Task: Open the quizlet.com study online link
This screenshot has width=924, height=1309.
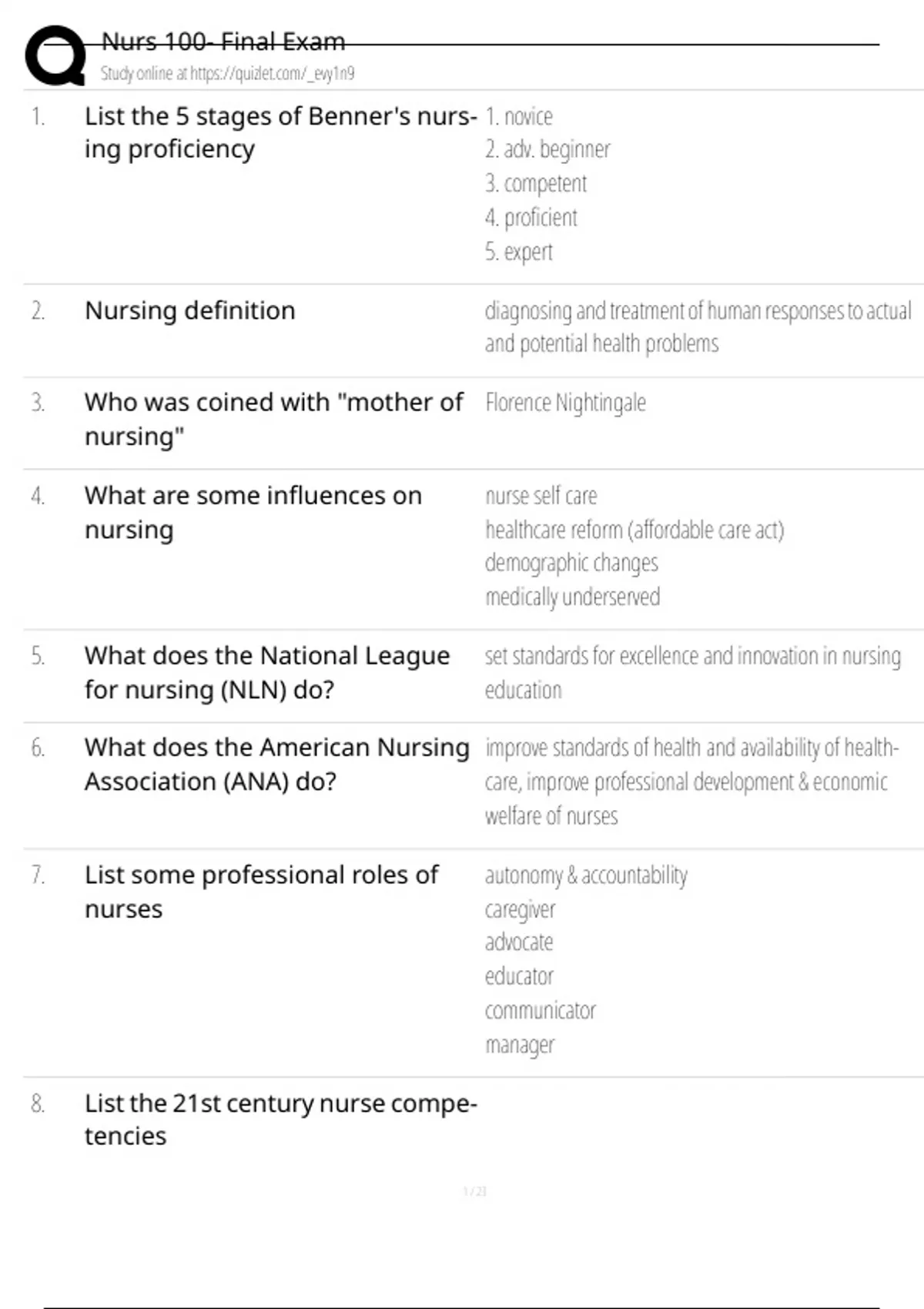Action: click(227, 74)
